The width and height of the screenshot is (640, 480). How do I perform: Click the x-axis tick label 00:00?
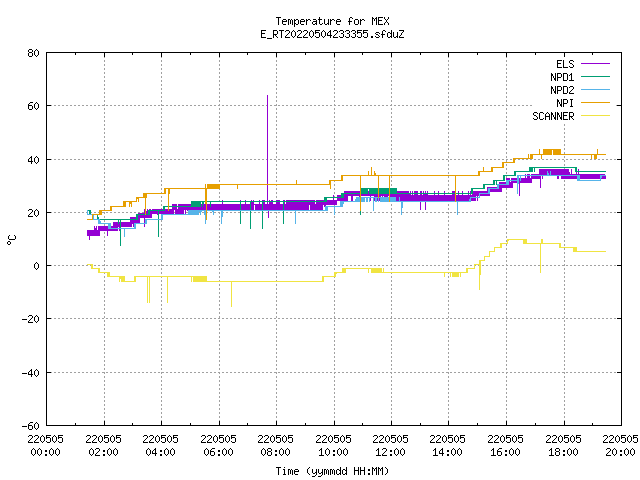(46, 452)
